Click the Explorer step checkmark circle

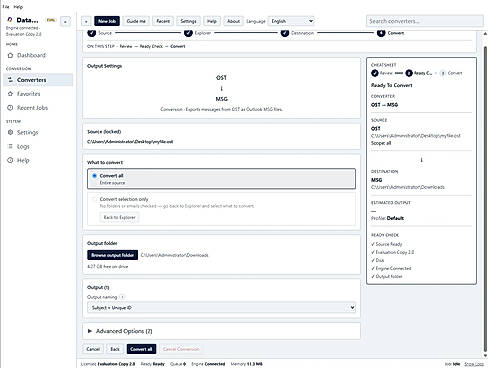188,33
